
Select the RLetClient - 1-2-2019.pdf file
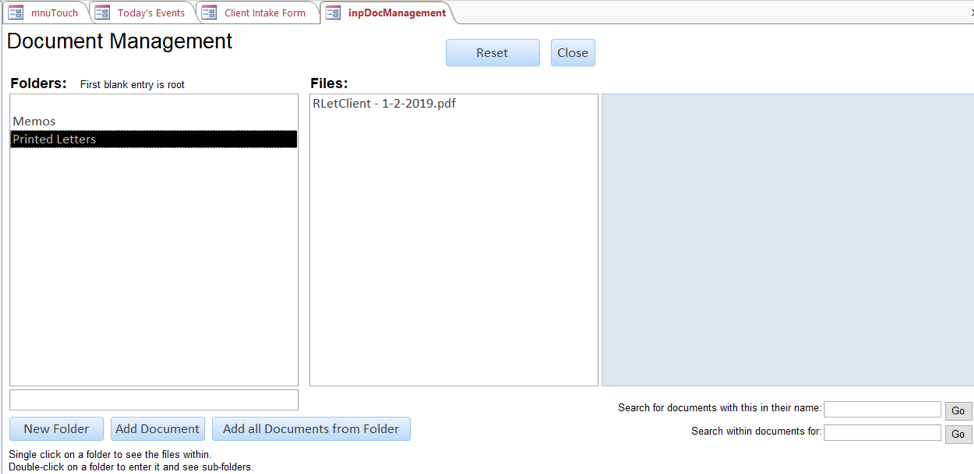pyautogui.click(x=384, y=103)
